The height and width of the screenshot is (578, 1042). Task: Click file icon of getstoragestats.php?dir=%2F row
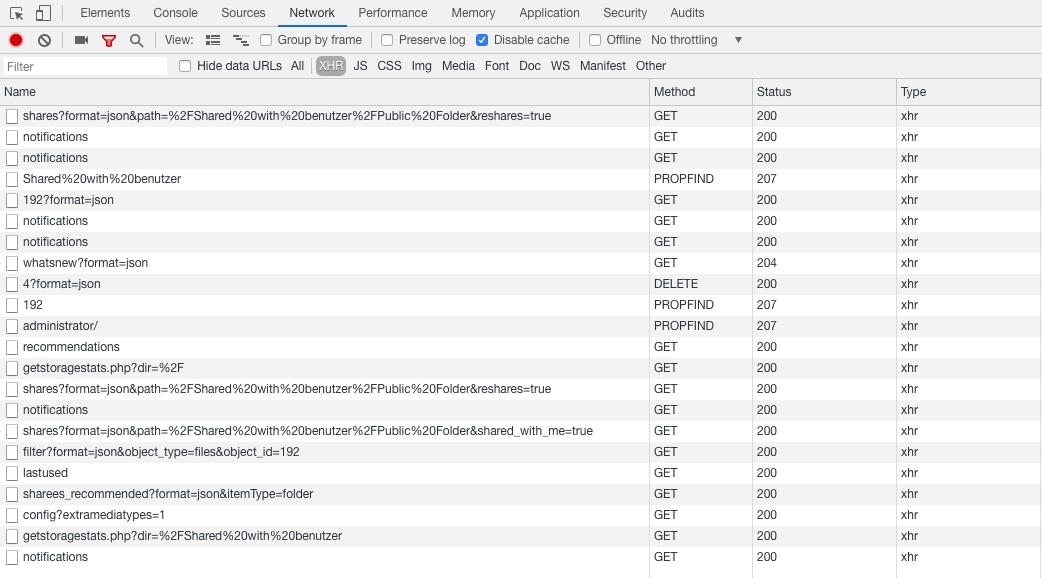[x=12, y=368]
